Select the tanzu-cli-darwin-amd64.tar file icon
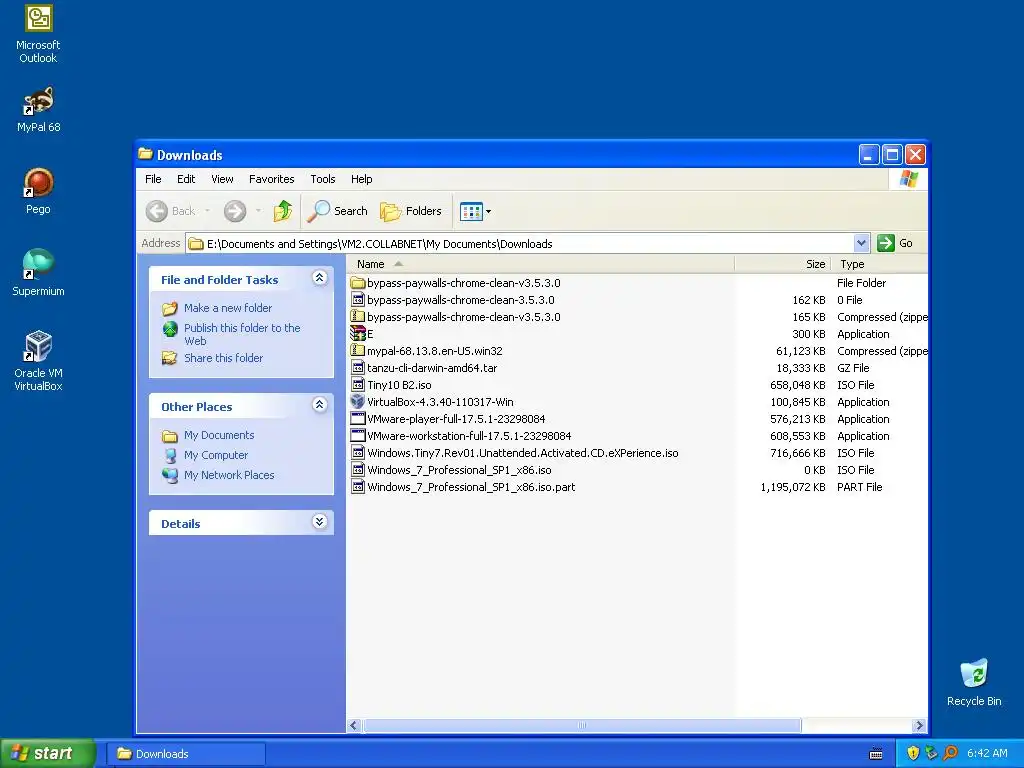This screenshot has height=768, width=1024. (x=357, y=368)
